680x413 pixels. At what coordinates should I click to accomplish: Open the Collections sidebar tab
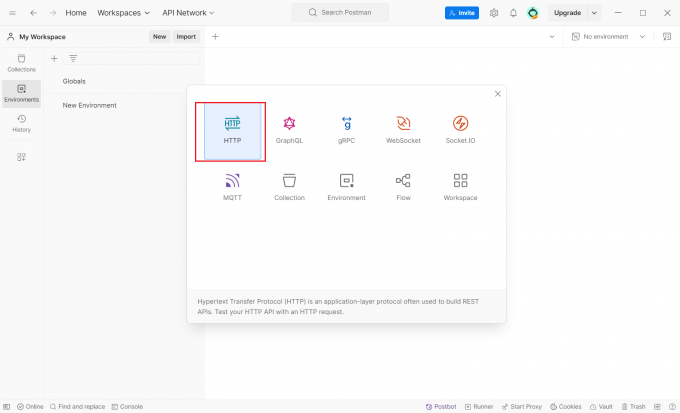click(21, 63)
